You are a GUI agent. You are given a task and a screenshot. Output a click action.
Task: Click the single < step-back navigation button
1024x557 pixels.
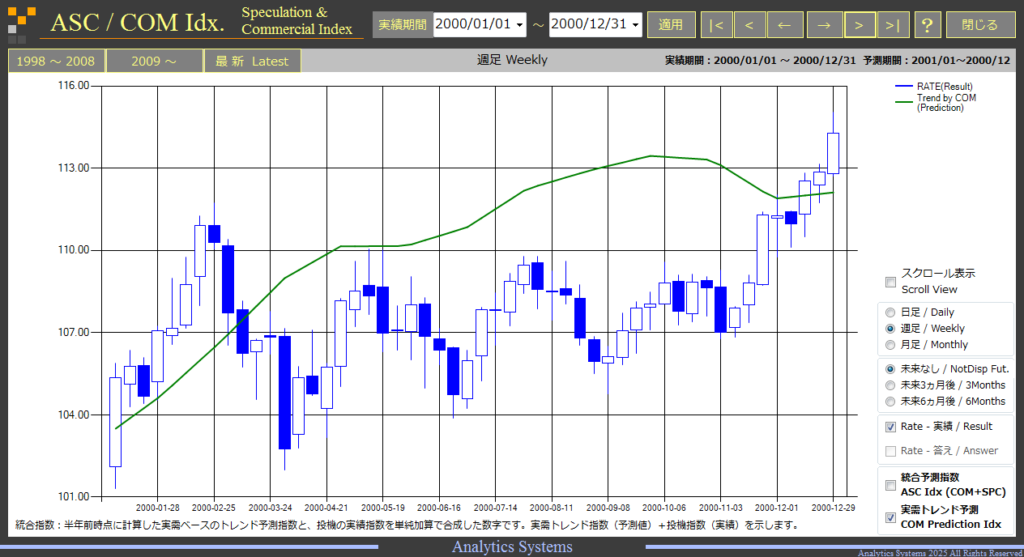[749, 25]
